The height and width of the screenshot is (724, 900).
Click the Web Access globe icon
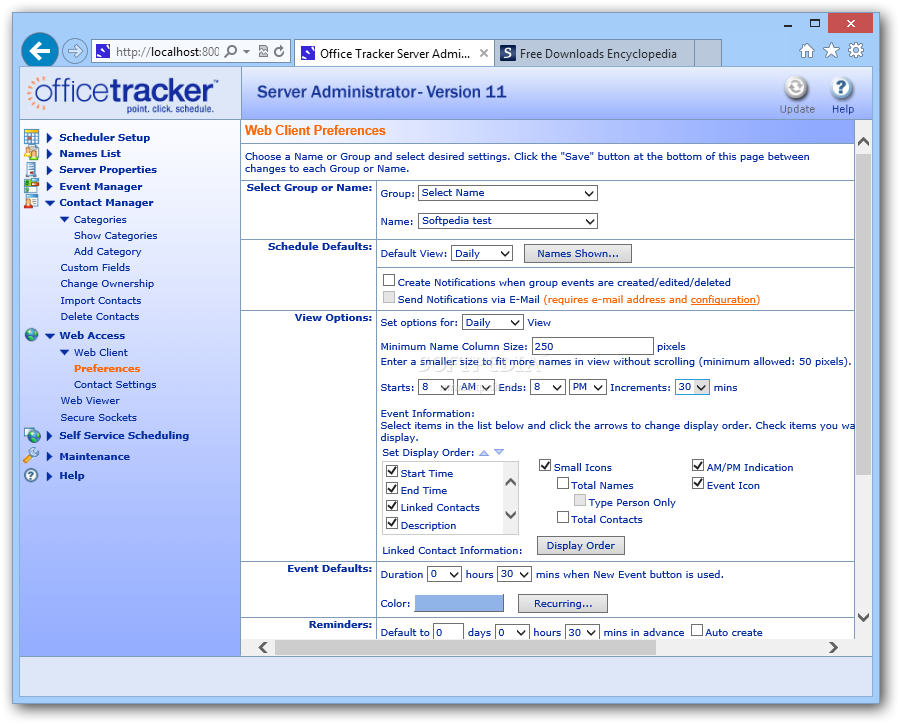[x=32, y=335]
